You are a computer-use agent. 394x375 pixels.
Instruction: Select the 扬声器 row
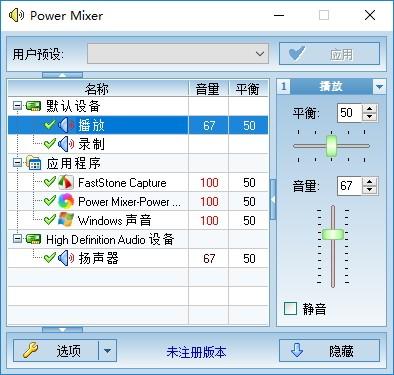click(x=138, y=258)
